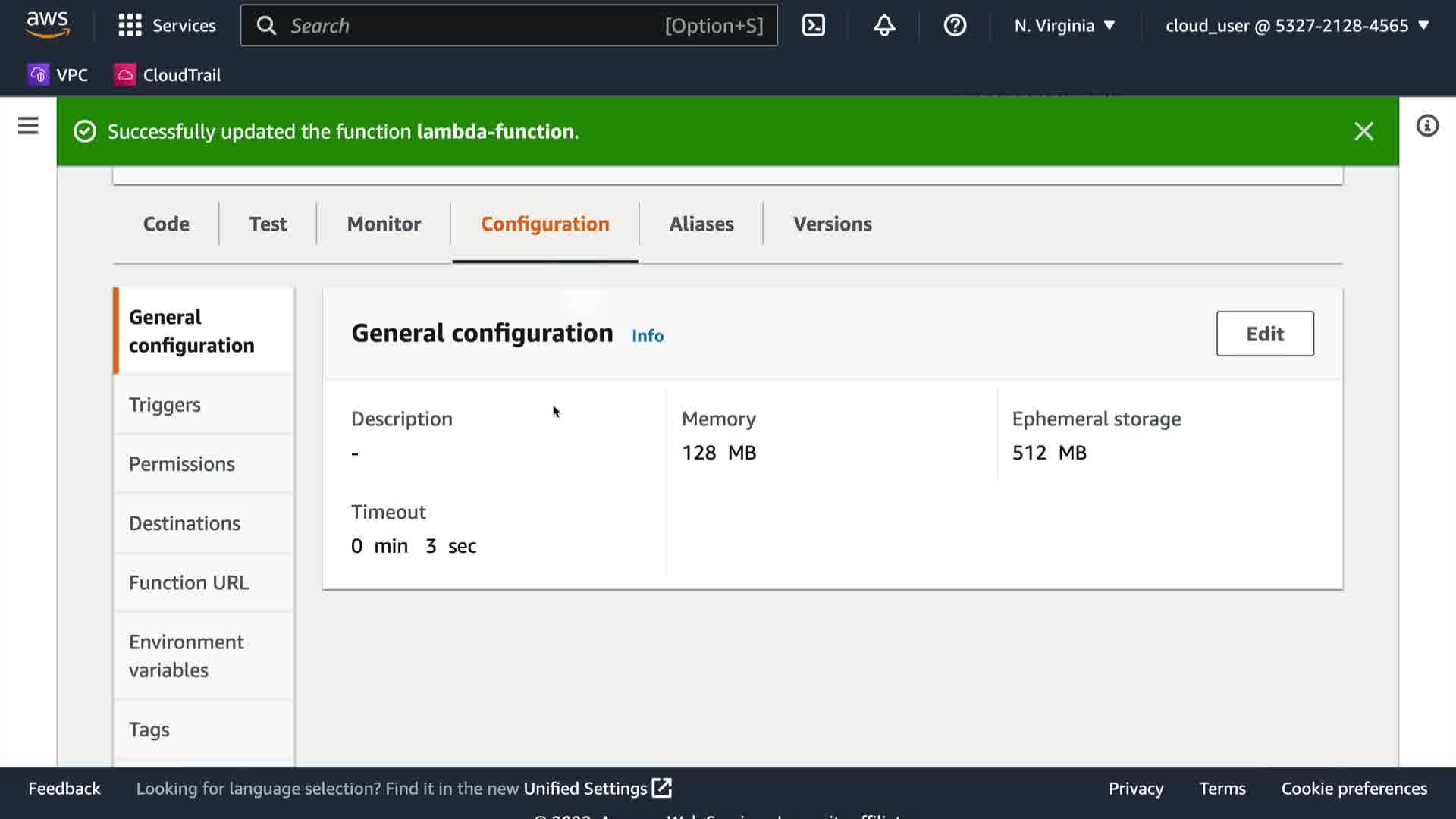
Task: Switch to the Versions tab
Action: 832,224
